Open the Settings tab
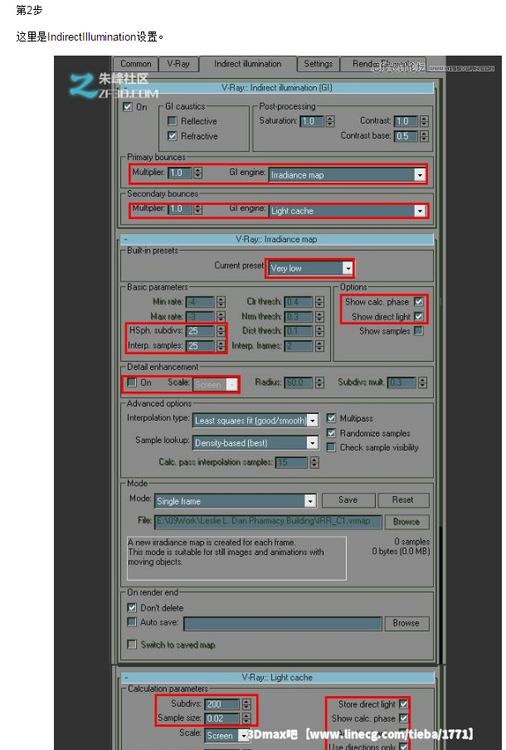This screenshot has height=750, width=506. (318, 64)
